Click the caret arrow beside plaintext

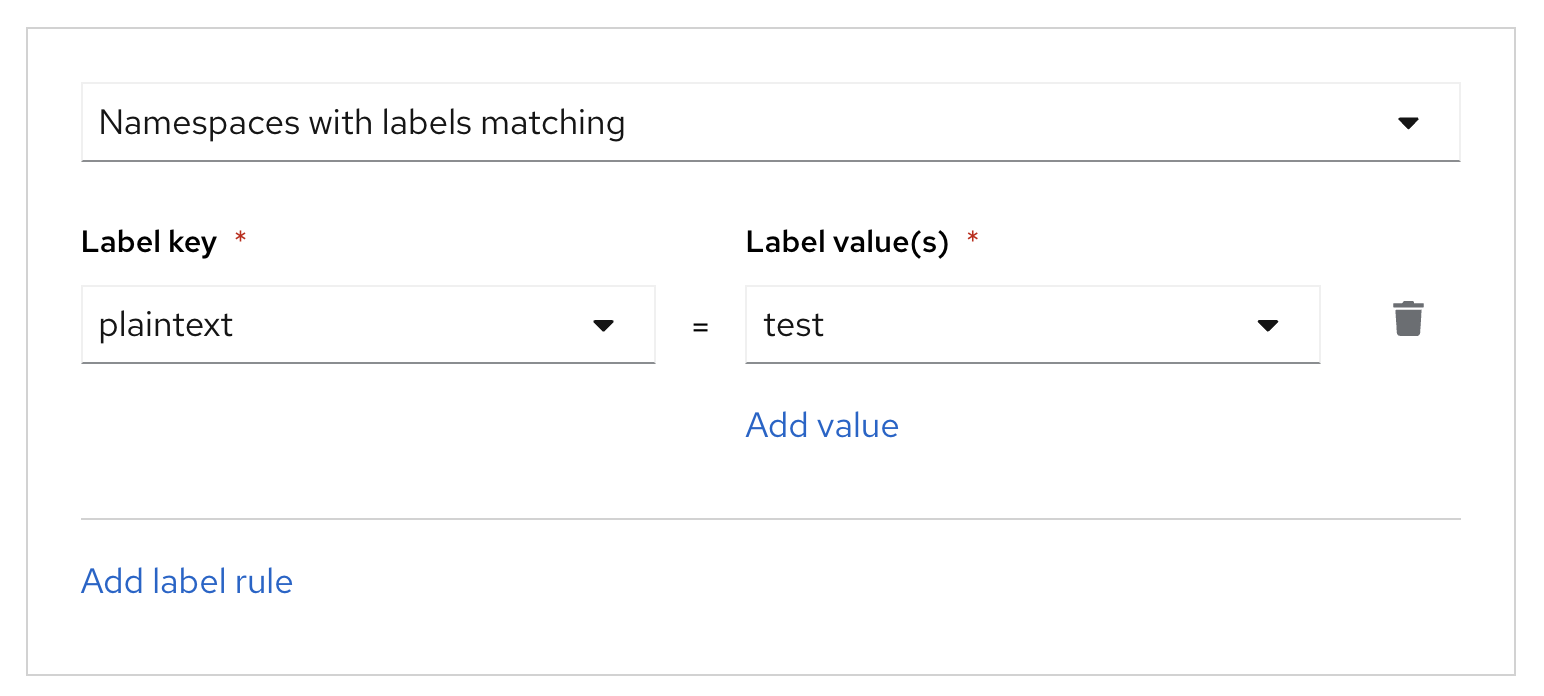point(603,325)
